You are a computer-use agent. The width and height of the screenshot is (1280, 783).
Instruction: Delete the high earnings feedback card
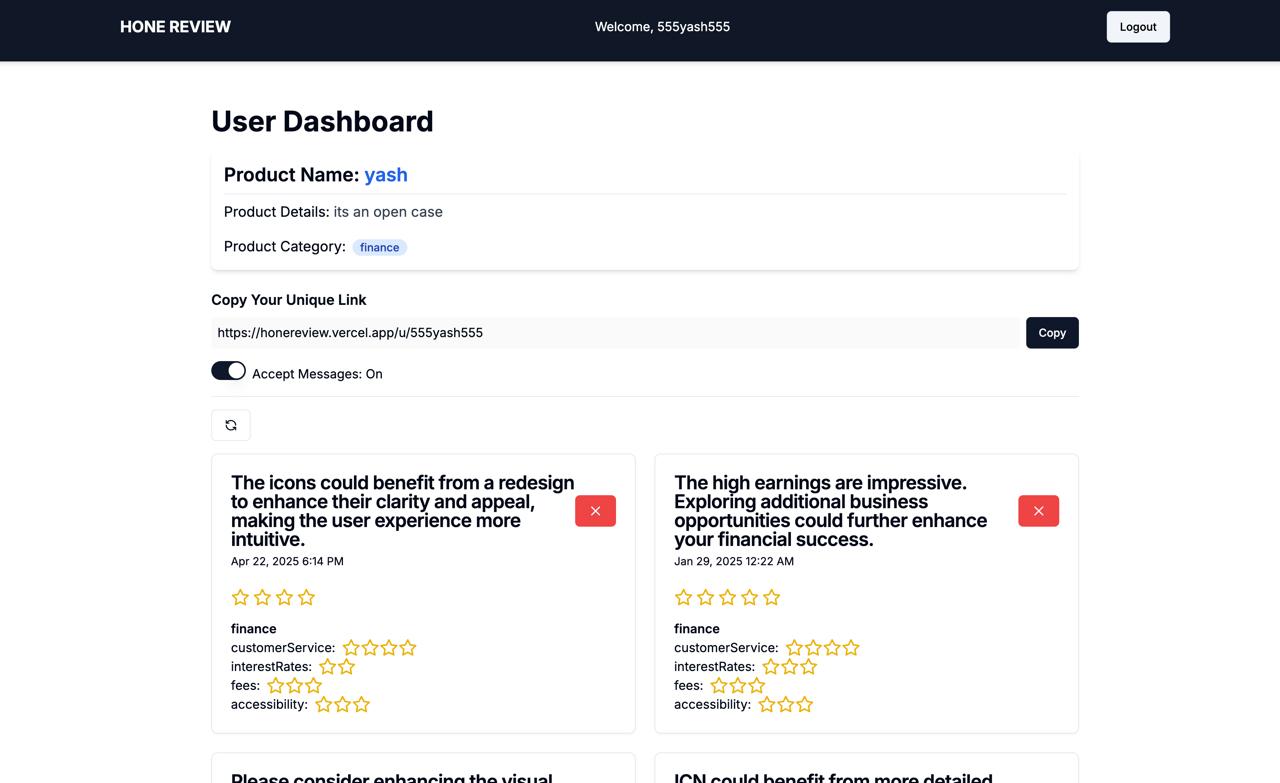click(1038, 511)
